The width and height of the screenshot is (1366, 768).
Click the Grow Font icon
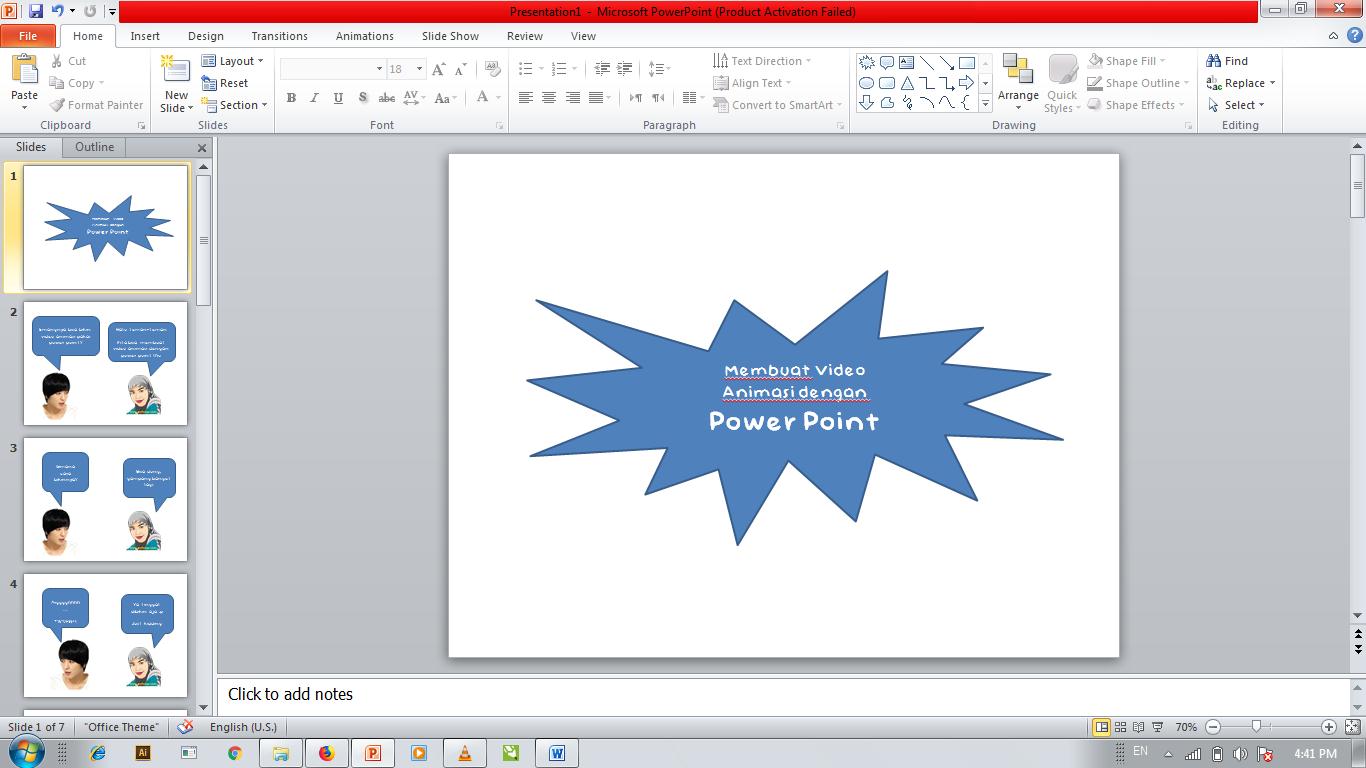tap(439, 69)
